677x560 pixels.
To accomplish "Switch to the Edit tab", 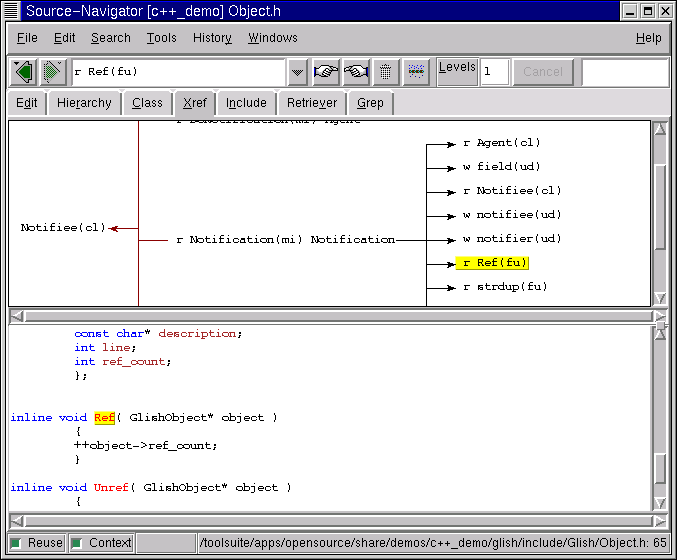I will point(27,103).
